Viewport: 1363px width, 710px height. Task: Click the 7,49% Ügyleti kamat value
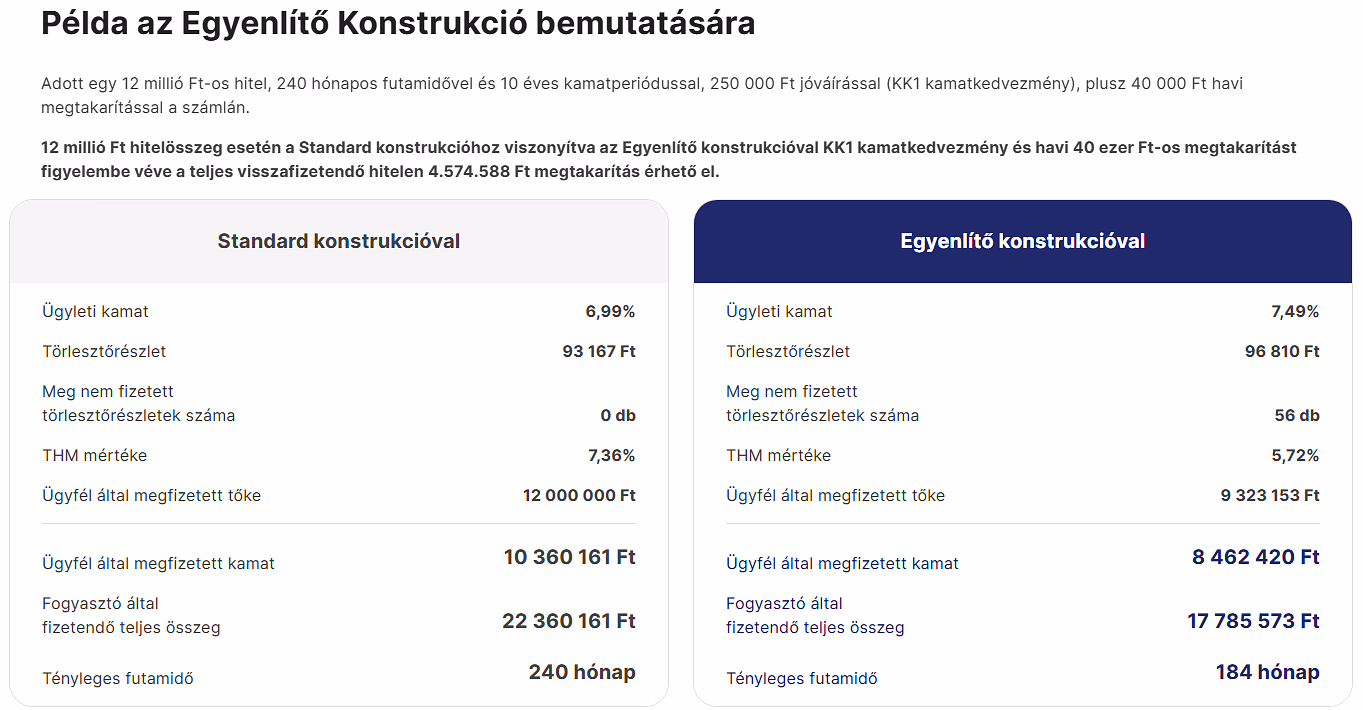[x=1294, y=312]
